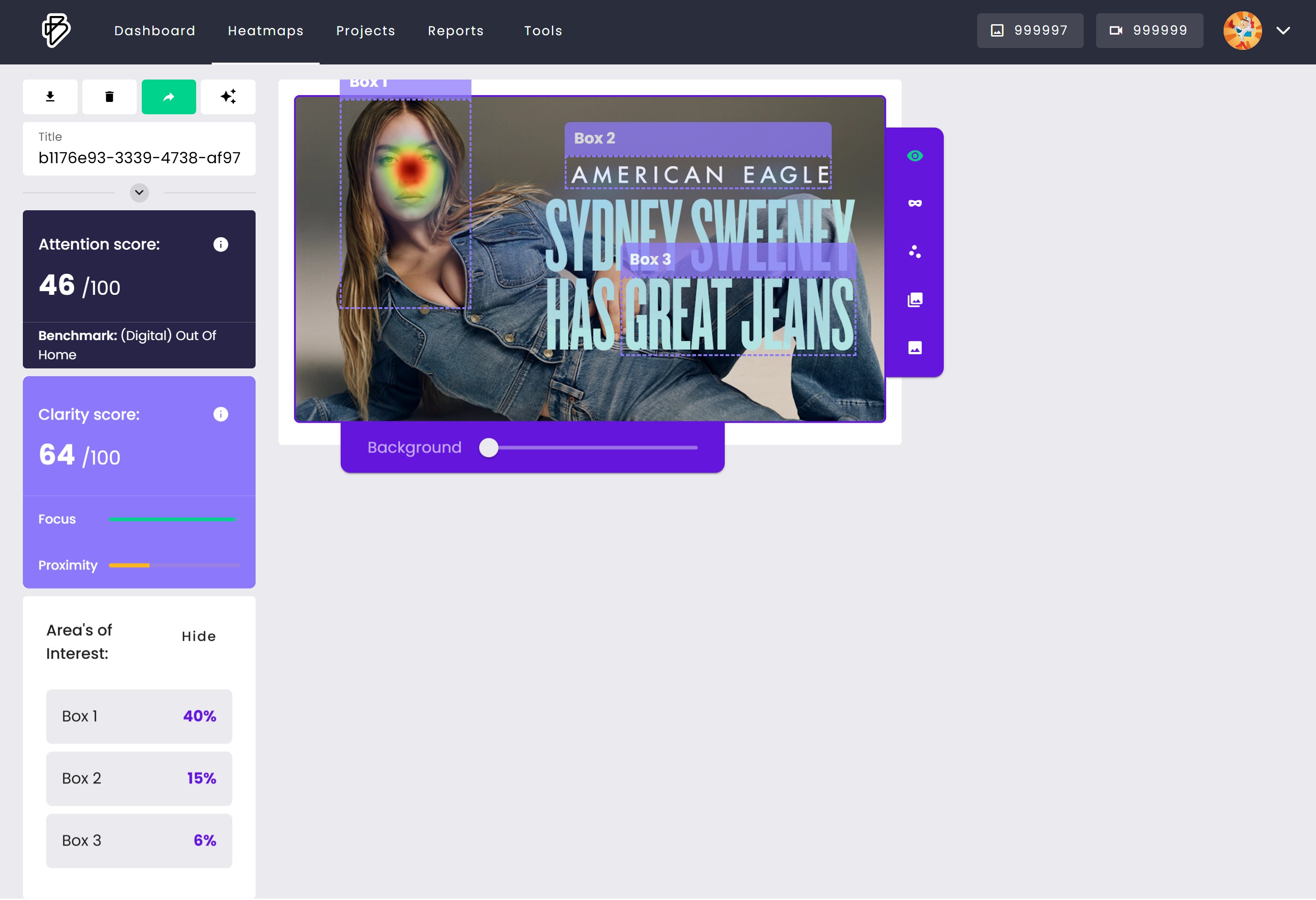
Task: Click the Focus progress bar
Action: coord(174,519)
